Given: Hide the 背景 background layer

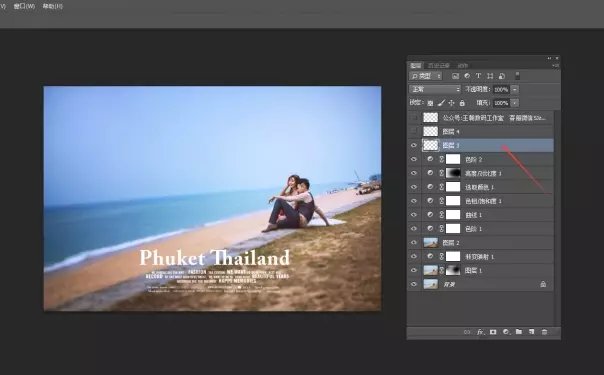Looking at the screenshot, I should pyautogui.click(x=414, y=284).
